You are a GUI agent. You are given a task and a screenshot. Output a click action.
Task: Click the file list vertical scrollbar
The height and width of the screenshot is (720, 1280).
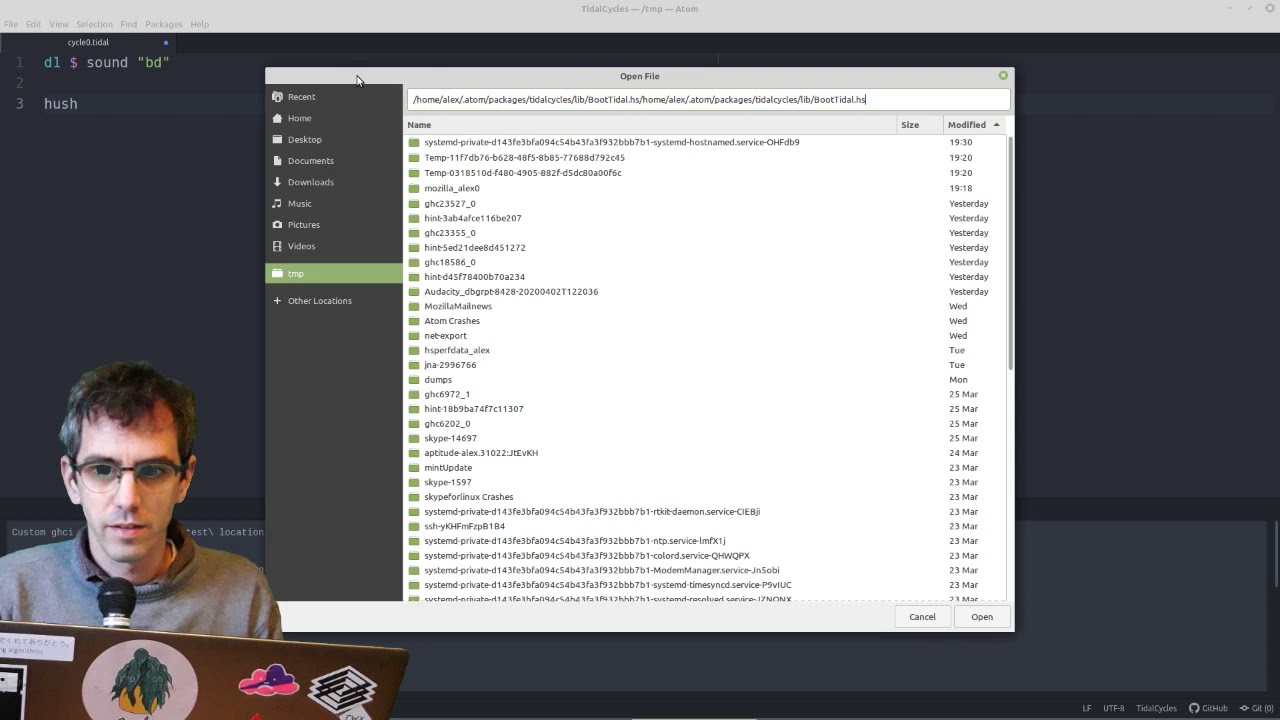[1010, 253]
